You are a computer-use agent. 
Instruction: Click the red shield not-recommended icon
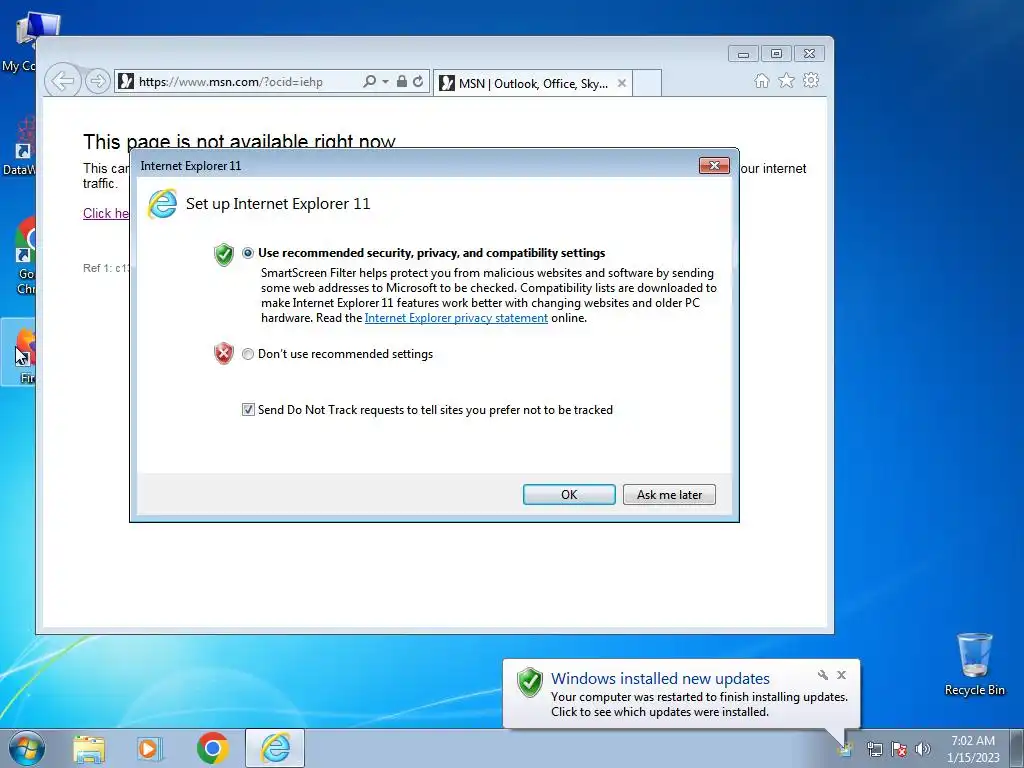[223, 353]
